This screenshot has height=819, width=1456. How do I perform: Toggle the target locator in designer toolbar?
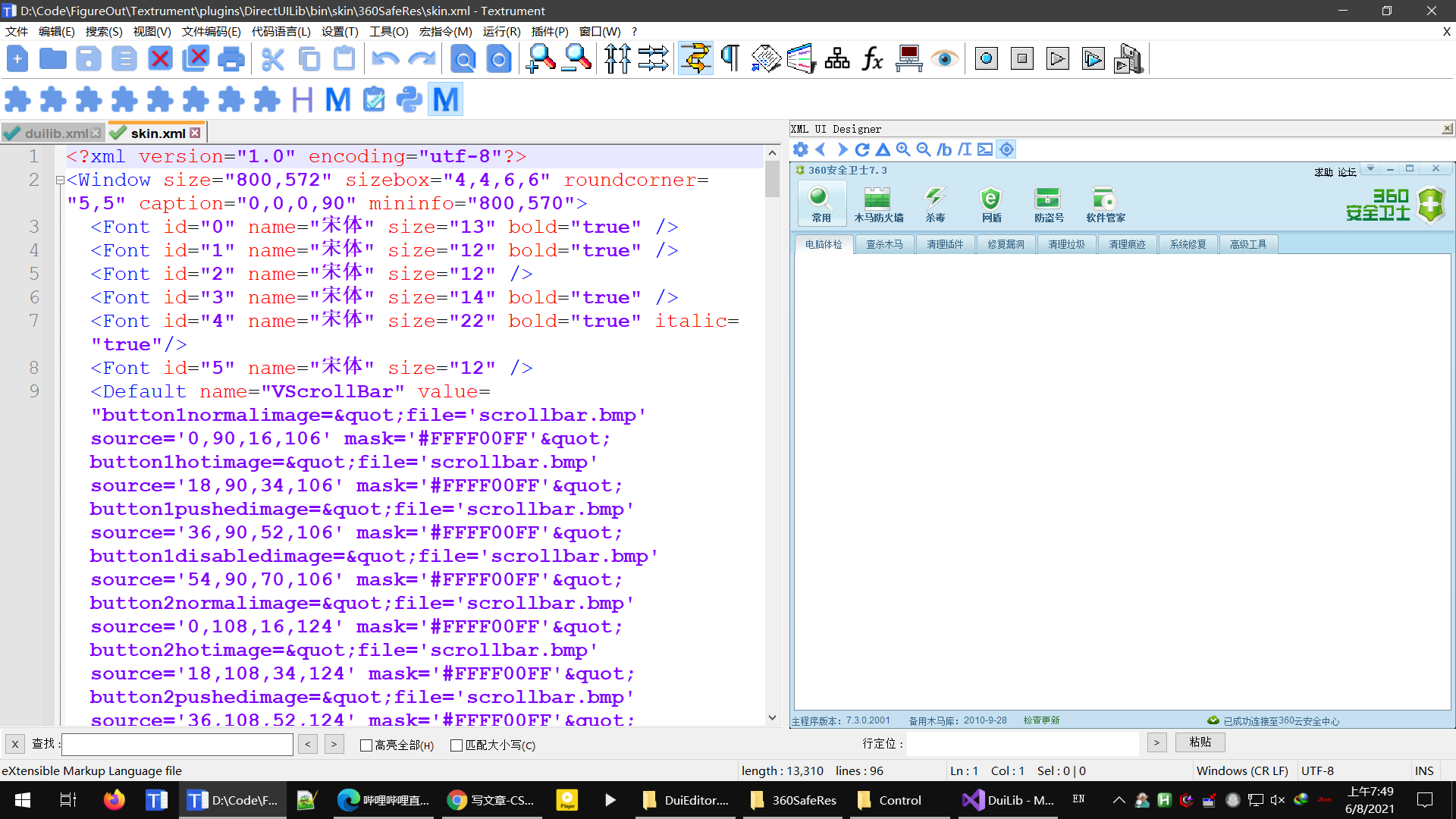[1006, 149]
